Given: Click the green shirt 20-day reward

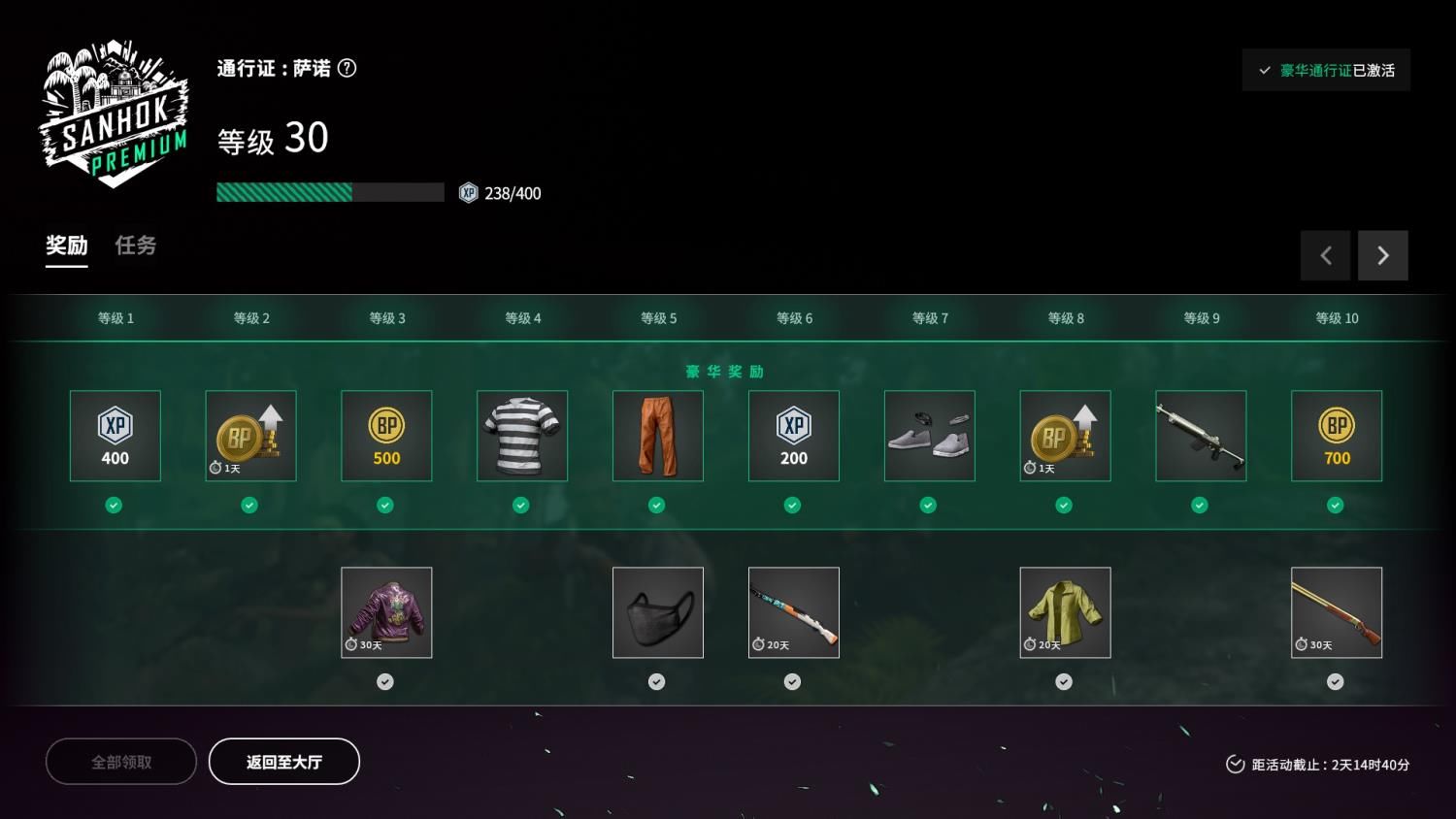Looking at the screenshot, I should coord(1065,612).
